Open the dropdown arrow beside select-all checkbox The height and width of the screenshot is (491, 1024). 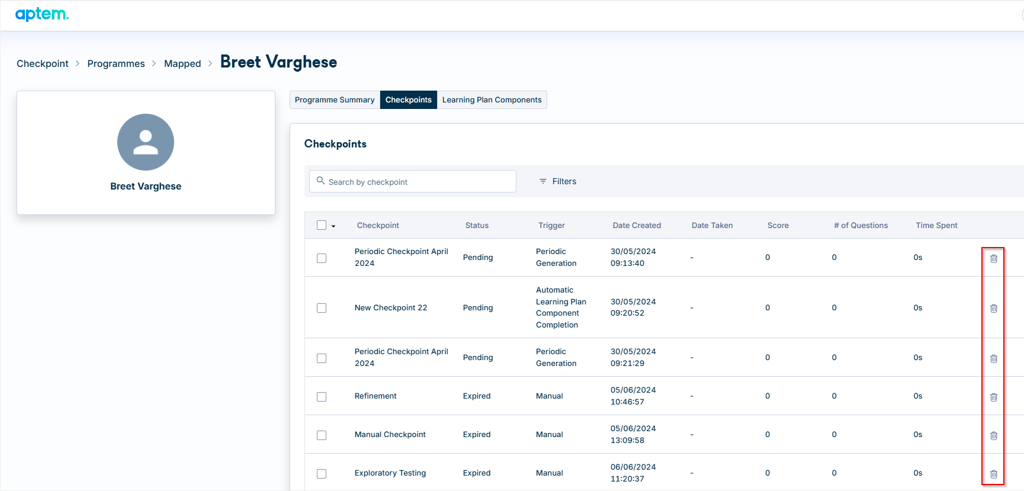334,227
